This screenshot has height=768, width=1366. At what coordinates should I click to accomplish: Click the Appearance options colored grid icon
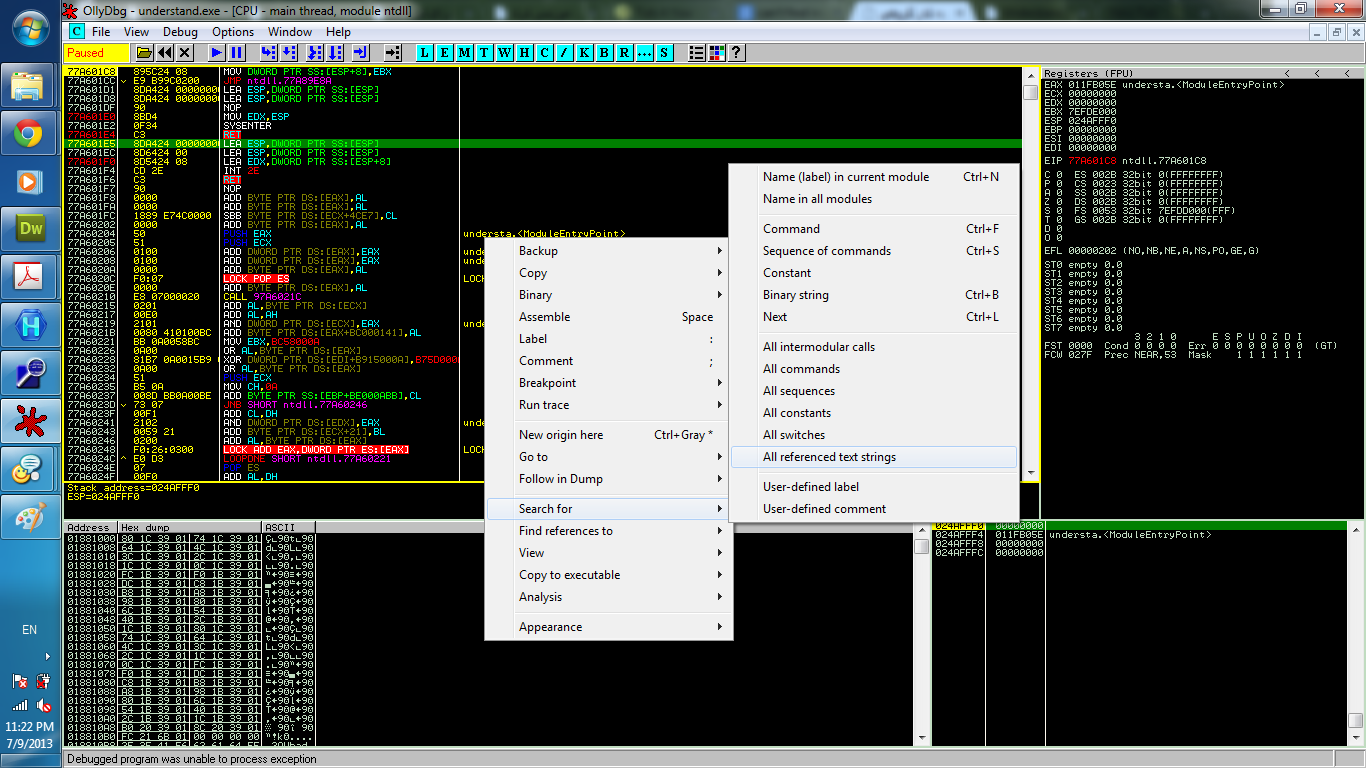[x=717, y=52]
